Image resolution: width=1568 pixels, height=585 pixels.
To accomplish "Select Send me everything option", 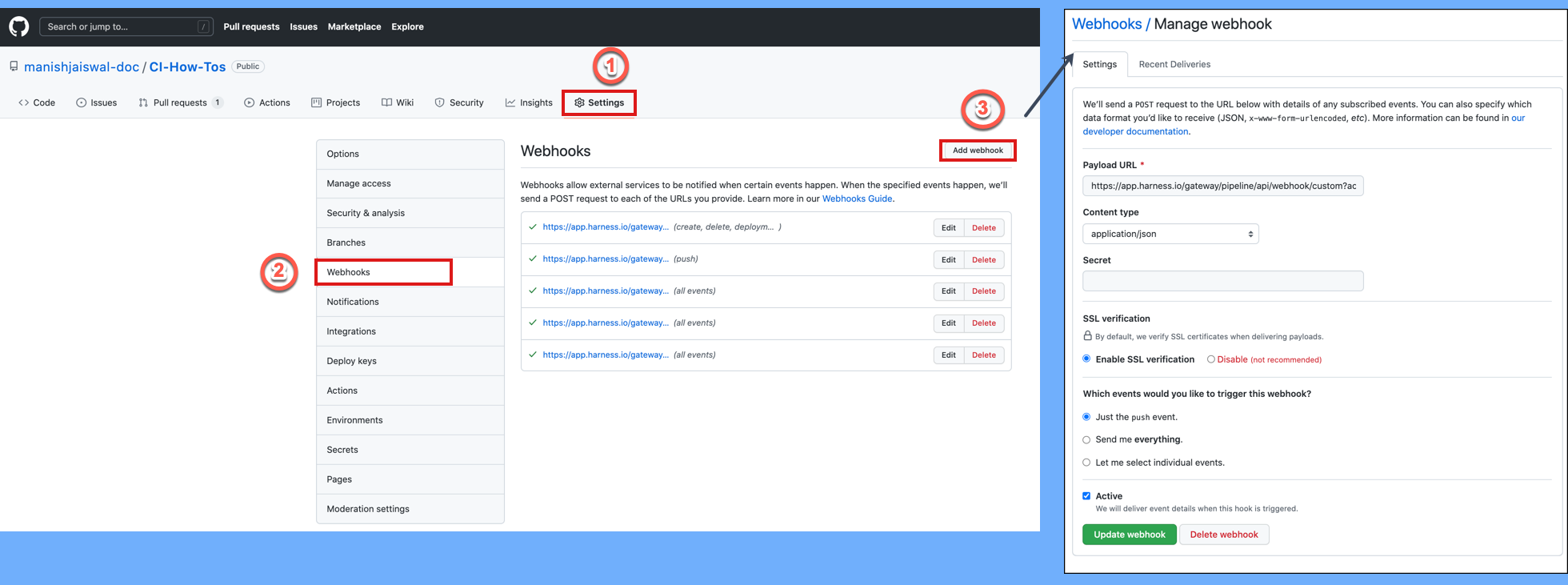I will tap(1086, 439).
